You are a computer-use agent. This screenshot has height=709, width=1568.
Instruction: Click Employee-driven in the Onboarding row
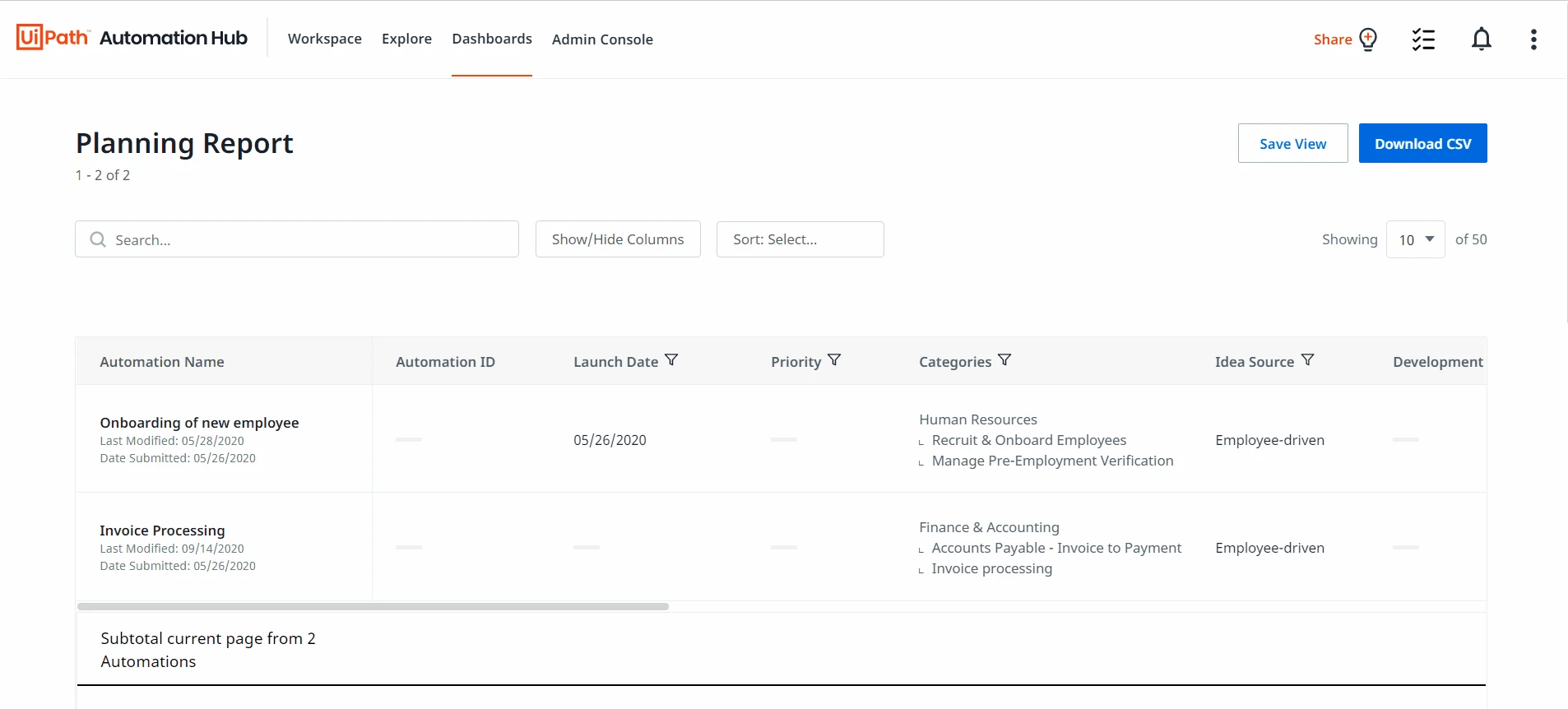click(x=1269, y=440)
